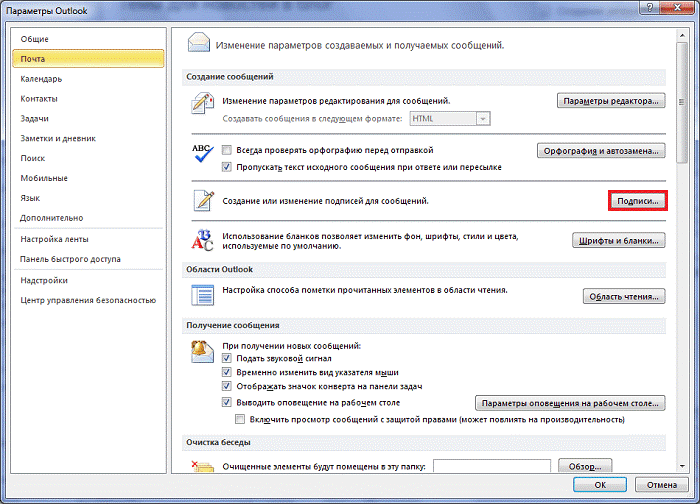Toggle ignore original message text checkbox
This screenshot has height=504, width=700.
click(x=227, y=167)
